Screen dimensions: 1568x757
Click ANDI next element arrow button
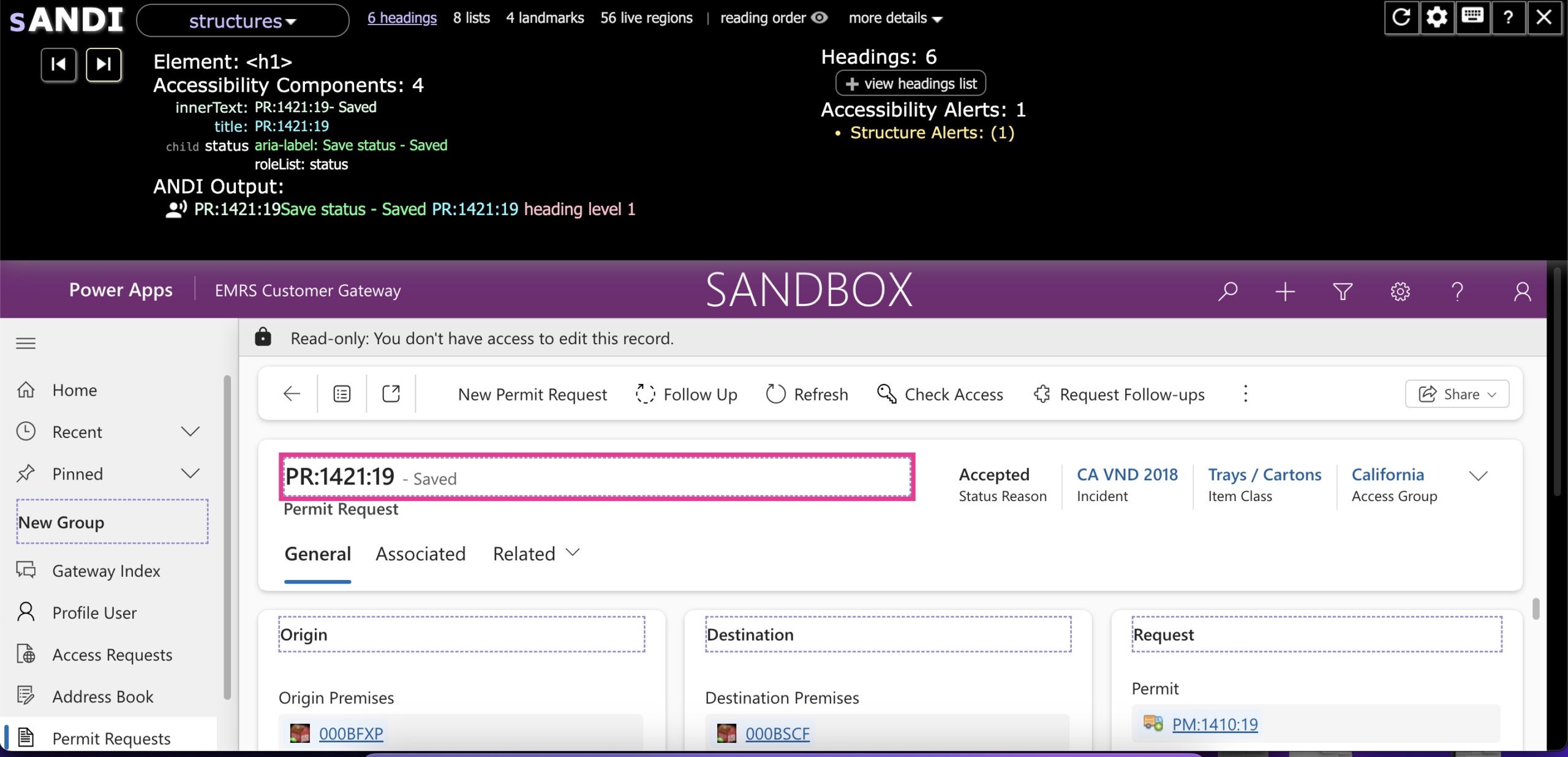click(104, 64)
